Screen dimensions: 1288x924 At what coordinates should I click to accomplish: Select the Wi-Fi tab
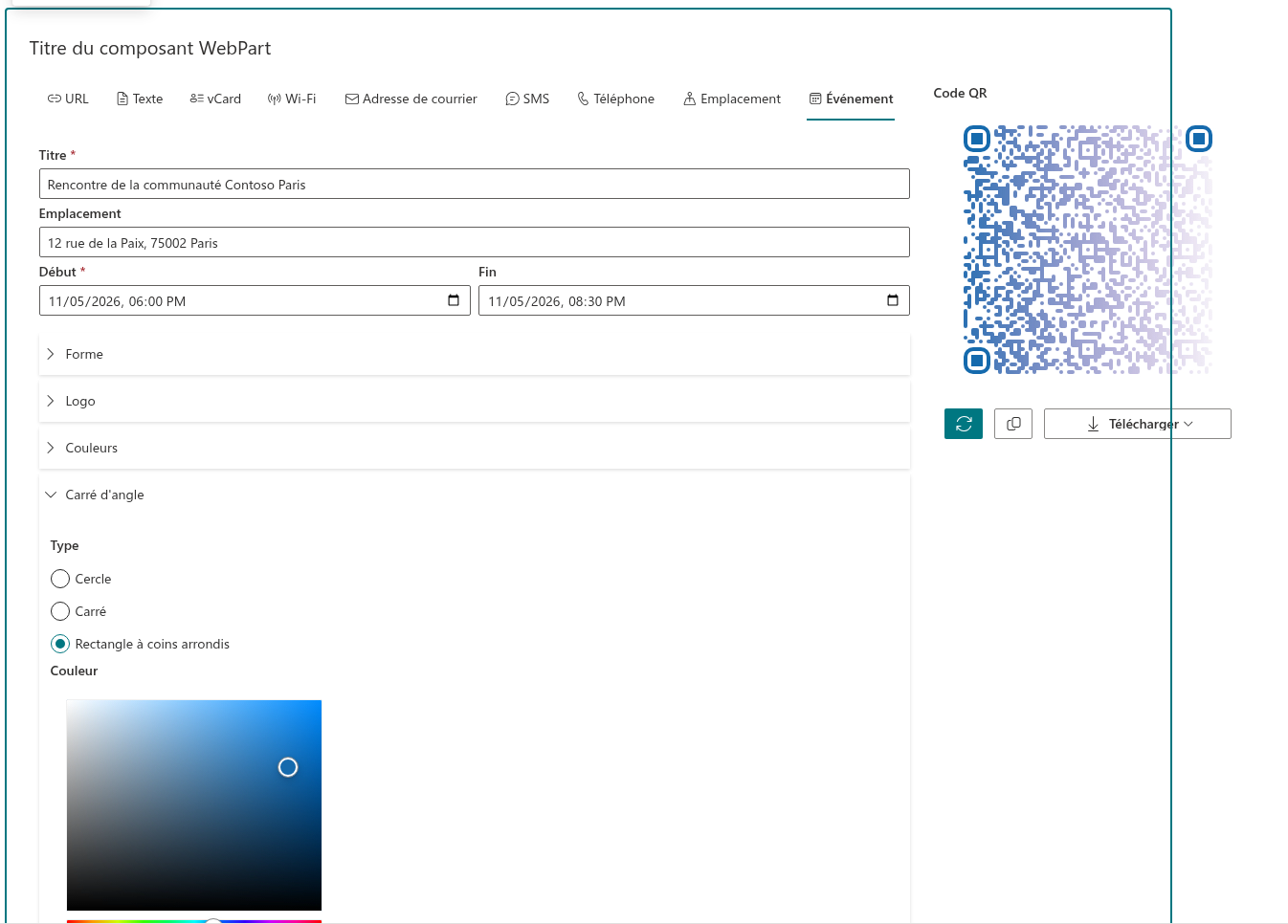point(292,99)
